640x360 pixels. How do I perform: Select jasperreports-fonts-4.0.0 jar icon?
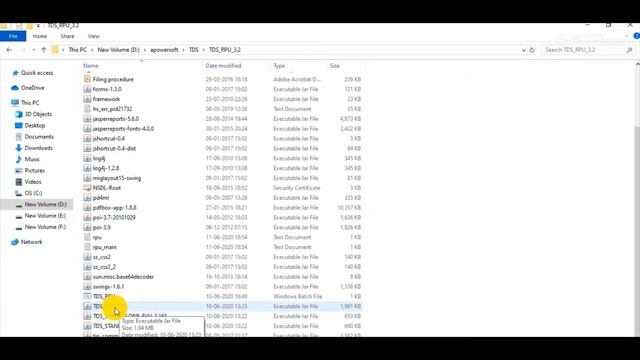[x=87, y=129]
